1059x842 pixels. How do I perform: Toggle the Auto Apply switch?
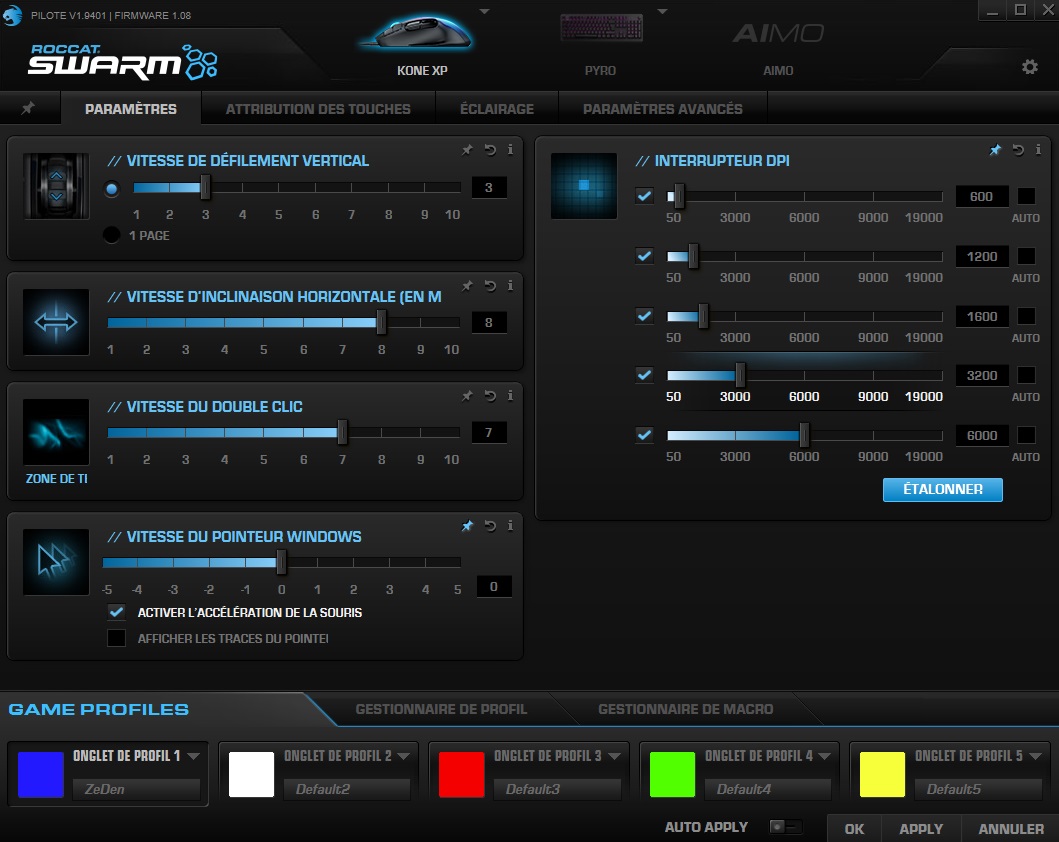tap(785, 827)
